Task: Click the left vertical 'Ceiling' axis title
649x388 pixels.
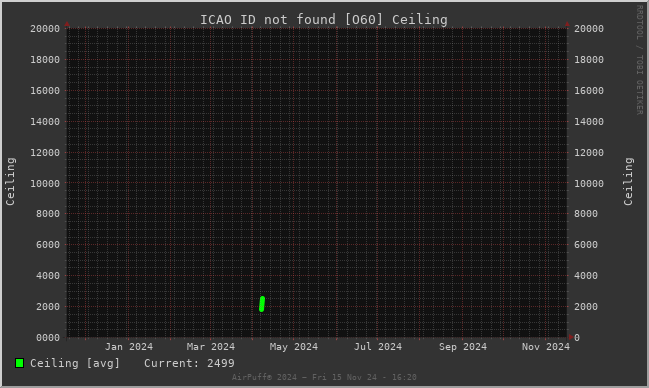Action: pos(10,181)
